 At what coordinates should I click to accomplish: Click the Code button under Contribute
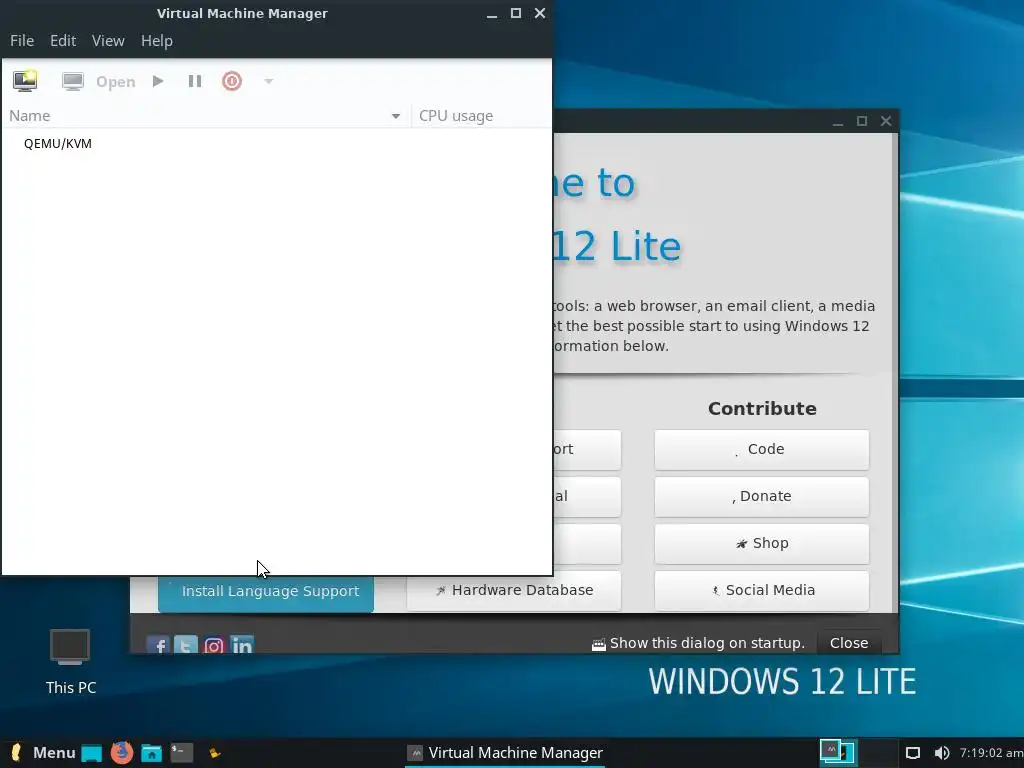pyautogui.click(x=761, y=449)
